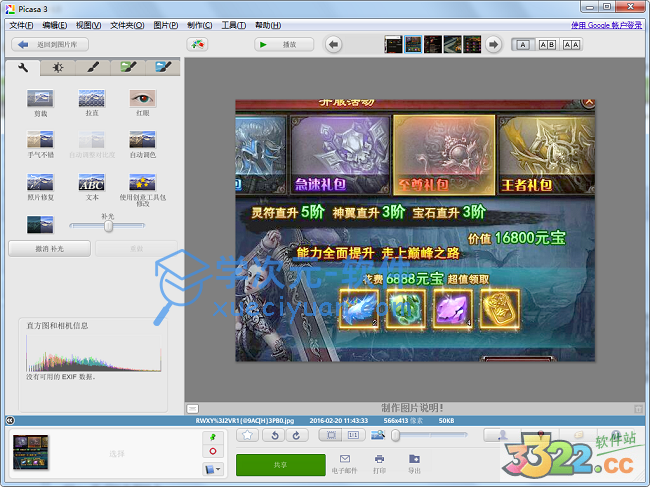The height and width of the screenshot is (487, 650).
Task: Open the 制作(C) menu
Action: pyautogui.click(x=199, y=25)
